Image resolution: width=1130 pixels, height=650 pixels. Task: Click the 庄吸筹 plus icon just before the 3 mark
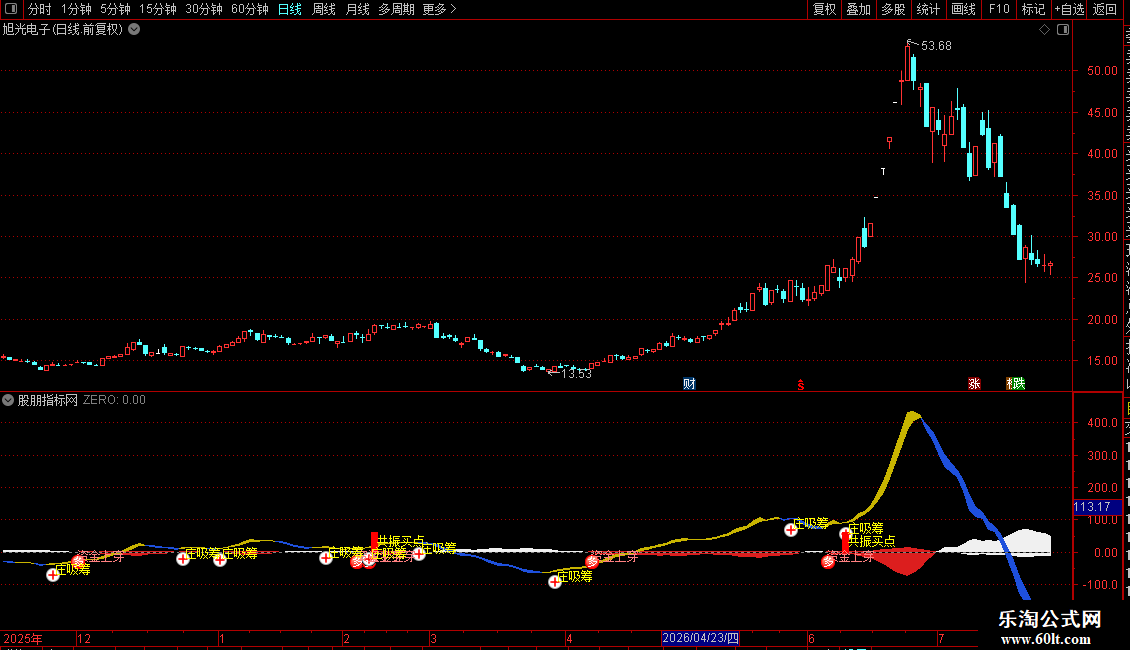point(419,554)
